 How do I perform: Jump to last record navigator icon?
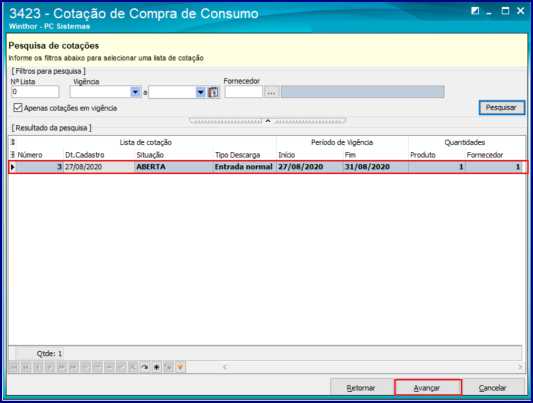click(73, 367)
